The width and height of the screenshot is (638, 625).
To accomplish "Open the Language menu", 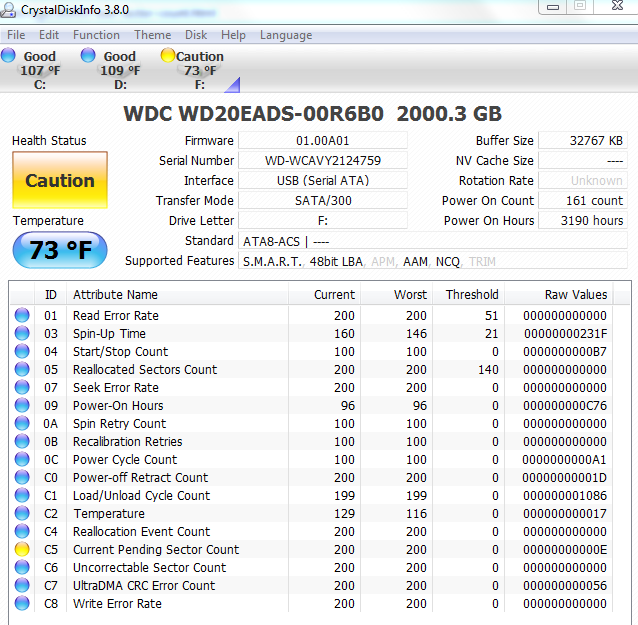I will [x=286, y=35].
